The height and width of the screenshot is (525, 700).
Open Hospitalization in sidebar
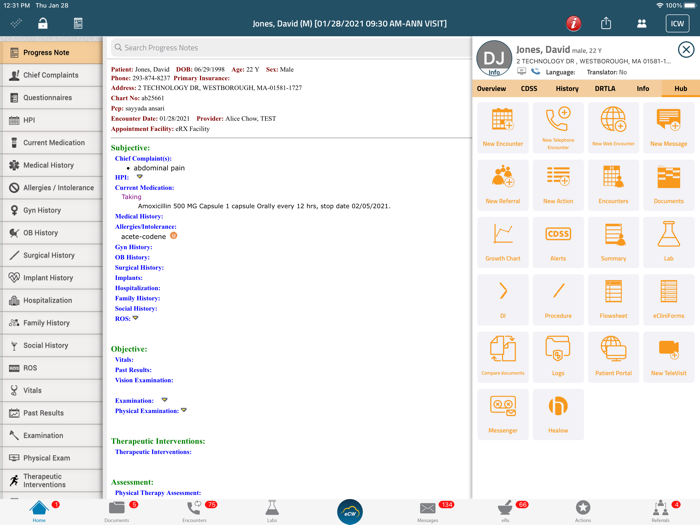tap(51, 300)
